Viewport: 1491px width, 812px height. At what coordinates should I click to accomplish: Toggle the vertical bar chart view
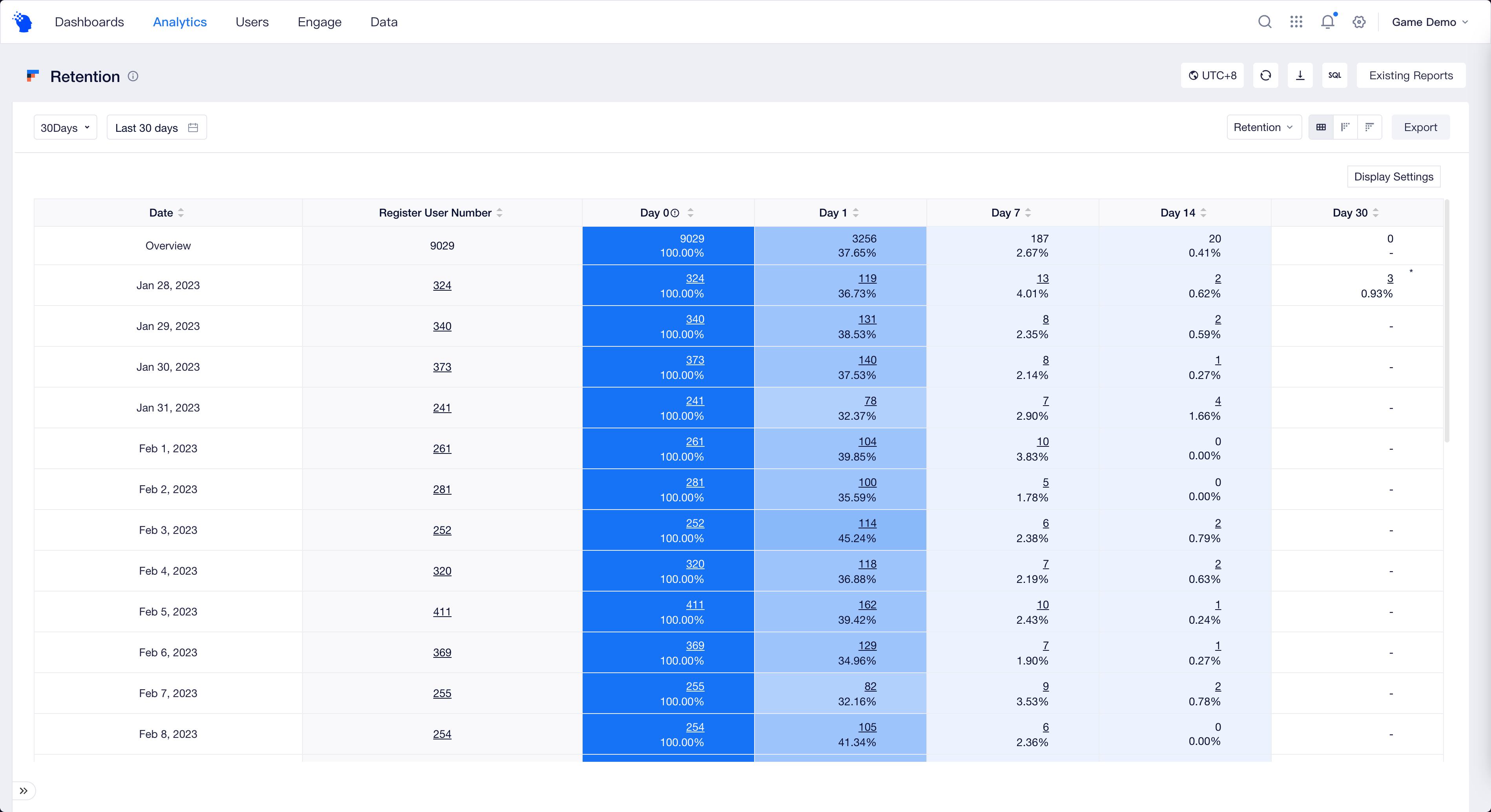tap(1345, 127)
